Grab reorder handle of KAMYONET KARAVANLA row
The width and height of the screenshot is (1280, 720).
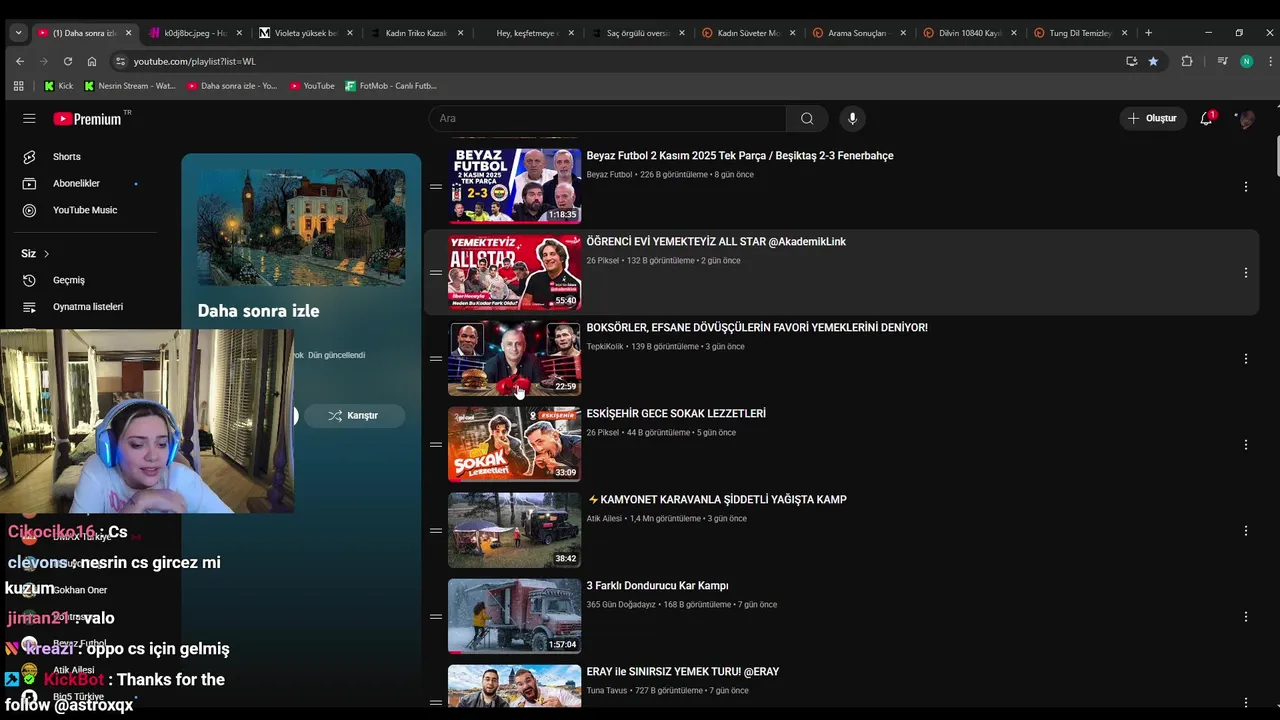click(436, 531)
